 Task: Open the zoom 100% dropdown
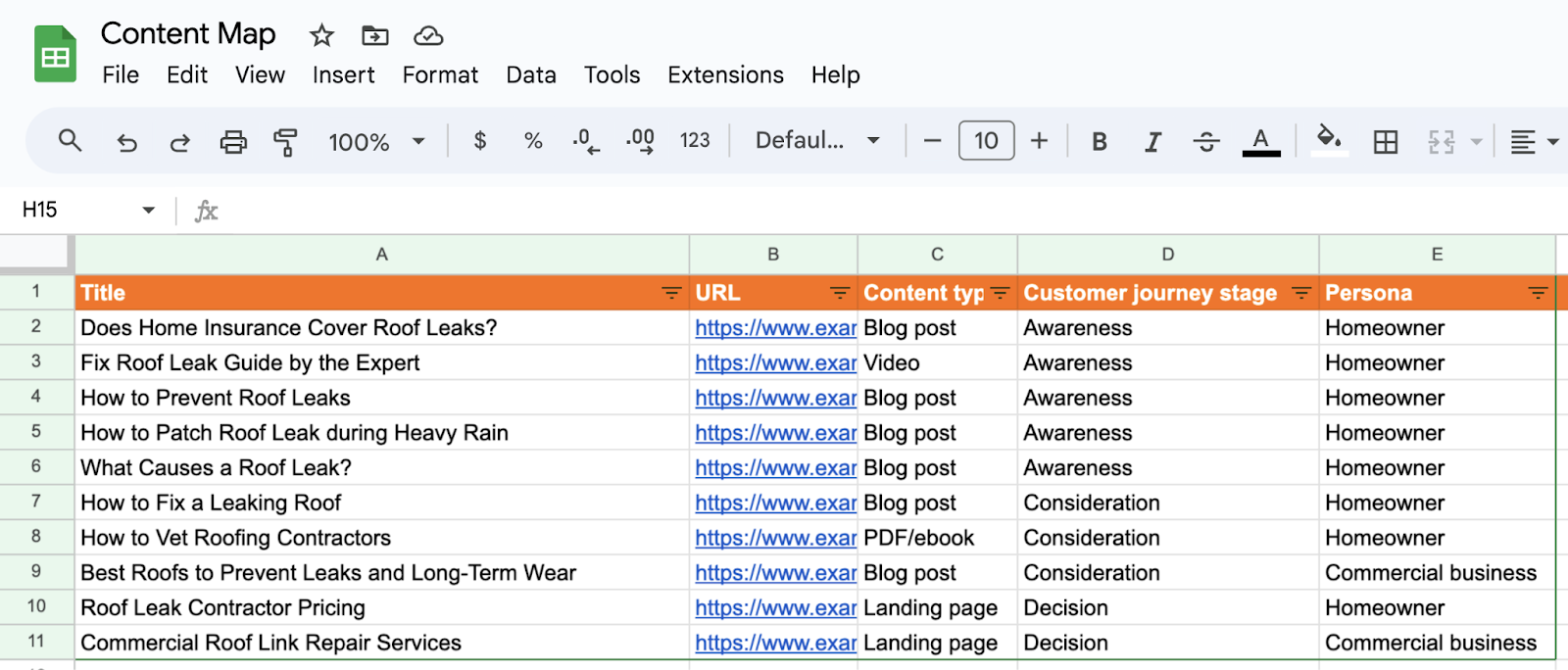click(x=376, y=142)
